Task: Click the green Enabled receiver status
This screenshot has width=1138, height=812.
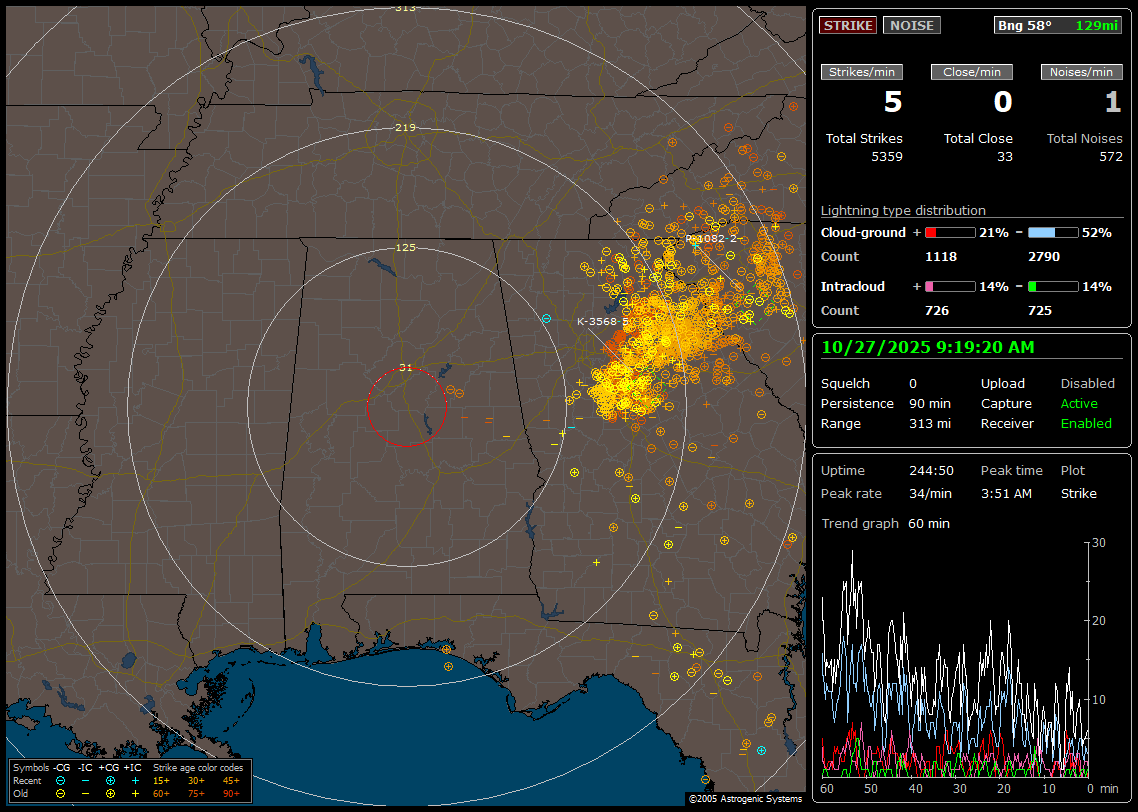Action: tap(1085, 423)
